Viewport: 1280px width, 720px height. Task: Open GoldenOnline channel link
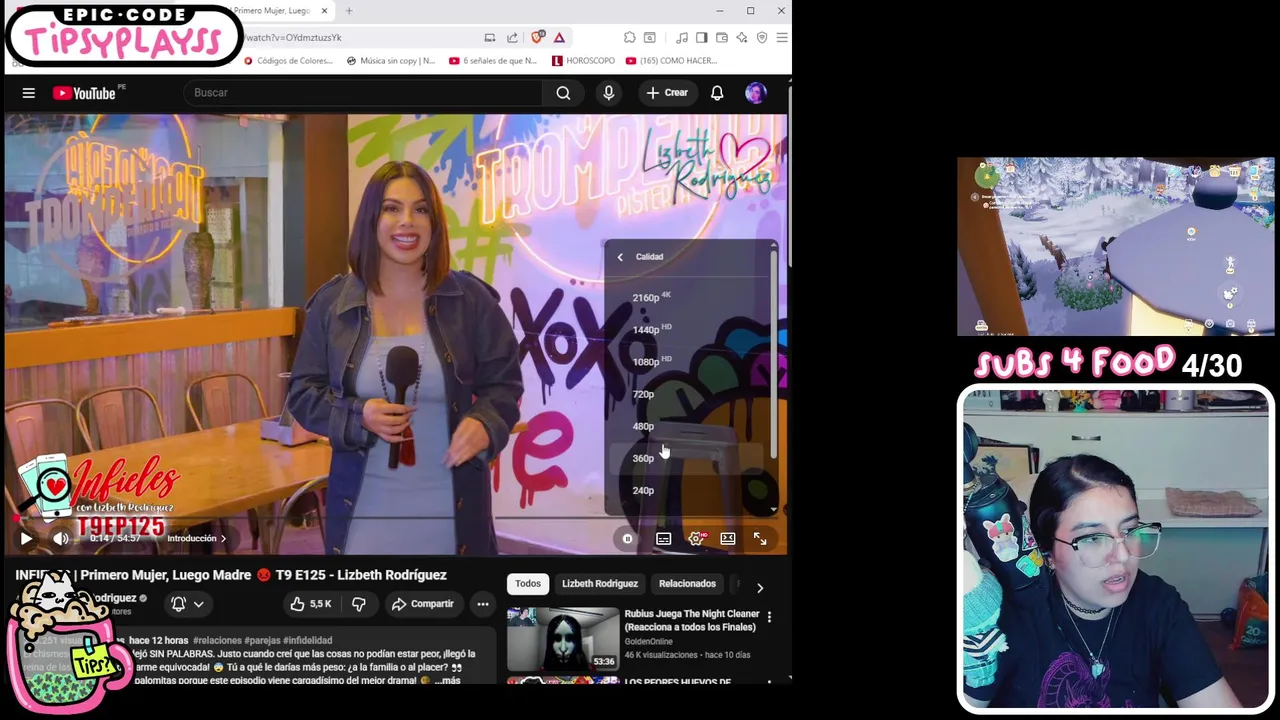coord(648,642)
